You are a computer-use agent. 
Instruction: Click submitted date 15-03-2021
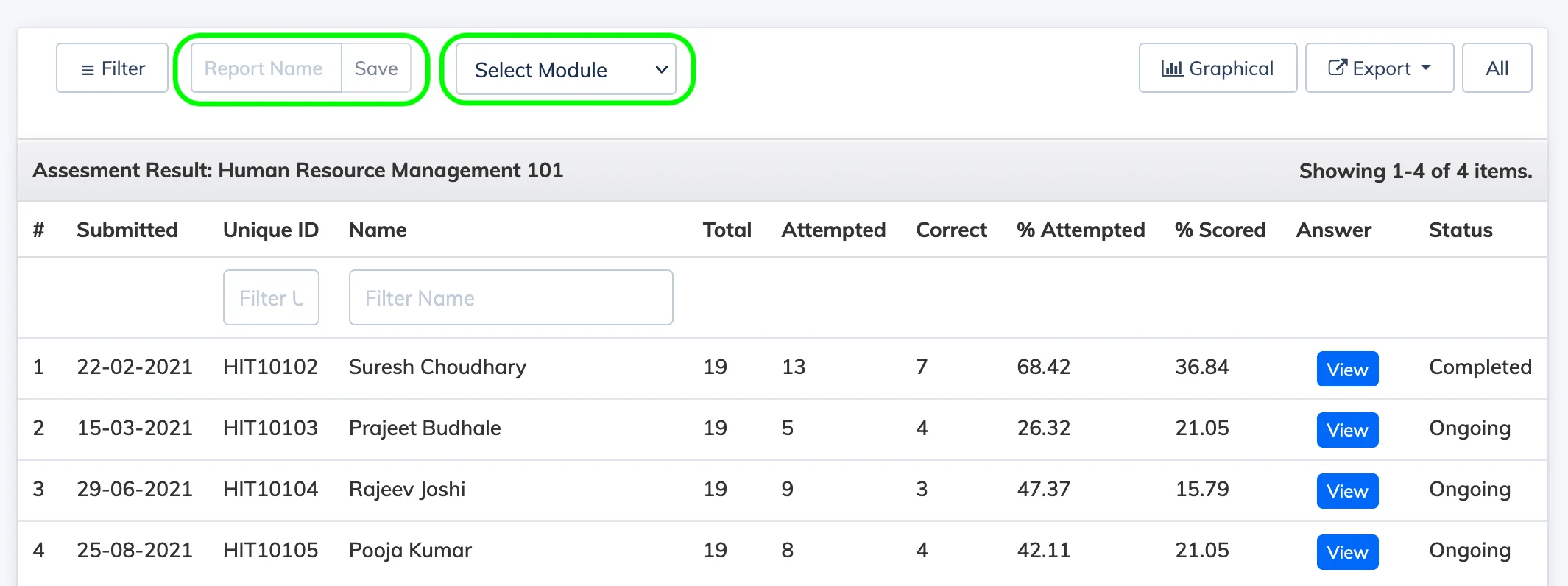tap(135, 428)
